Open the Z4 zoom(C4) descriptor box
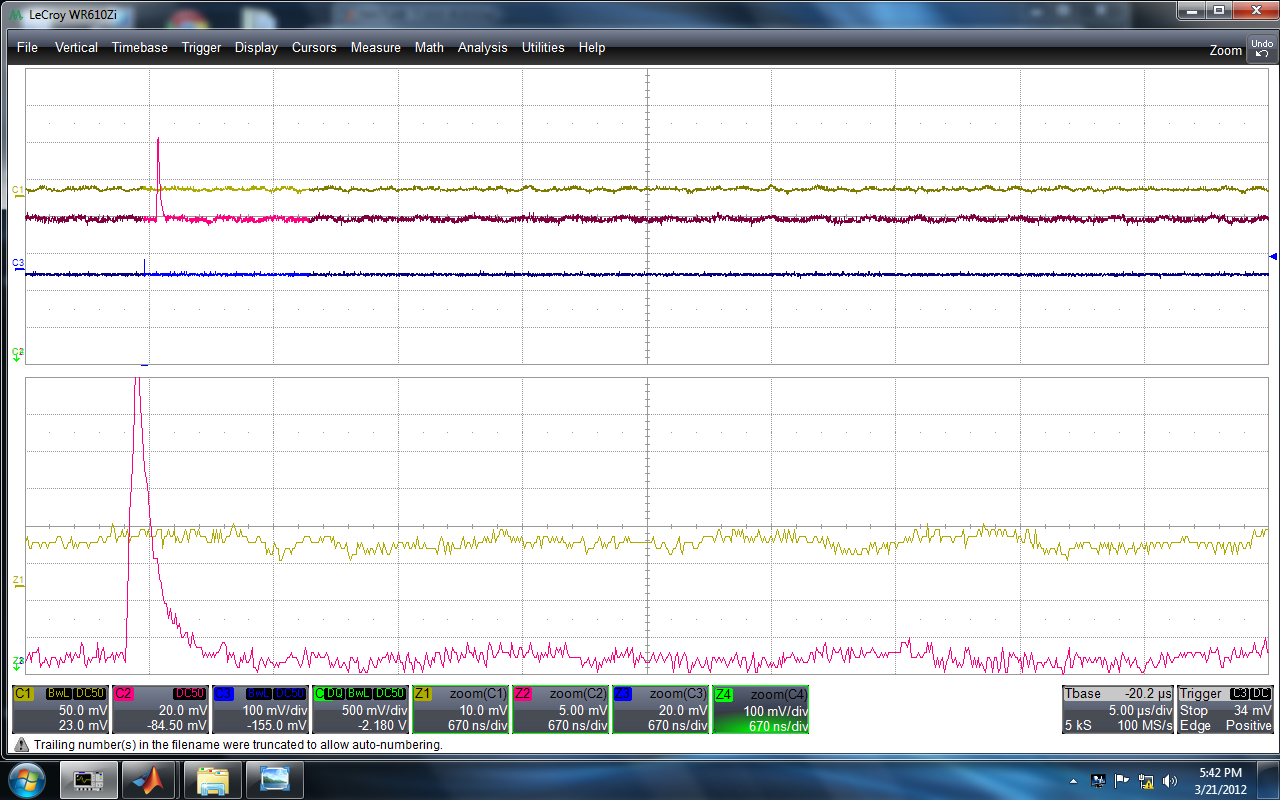The height and width of the screenshot is (800, 1280). coord(760,710)
